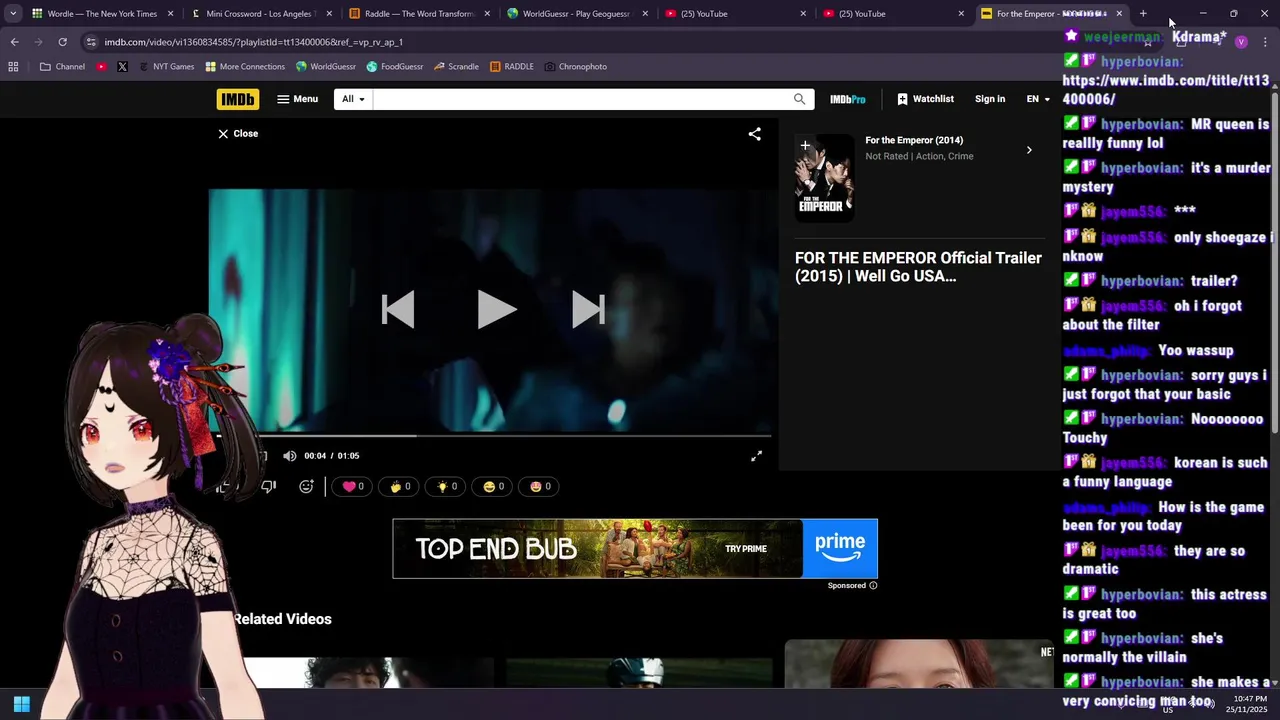Skip to the next video in player
The height and width of the screenshot is (720, 1280).
coord(588,310)
